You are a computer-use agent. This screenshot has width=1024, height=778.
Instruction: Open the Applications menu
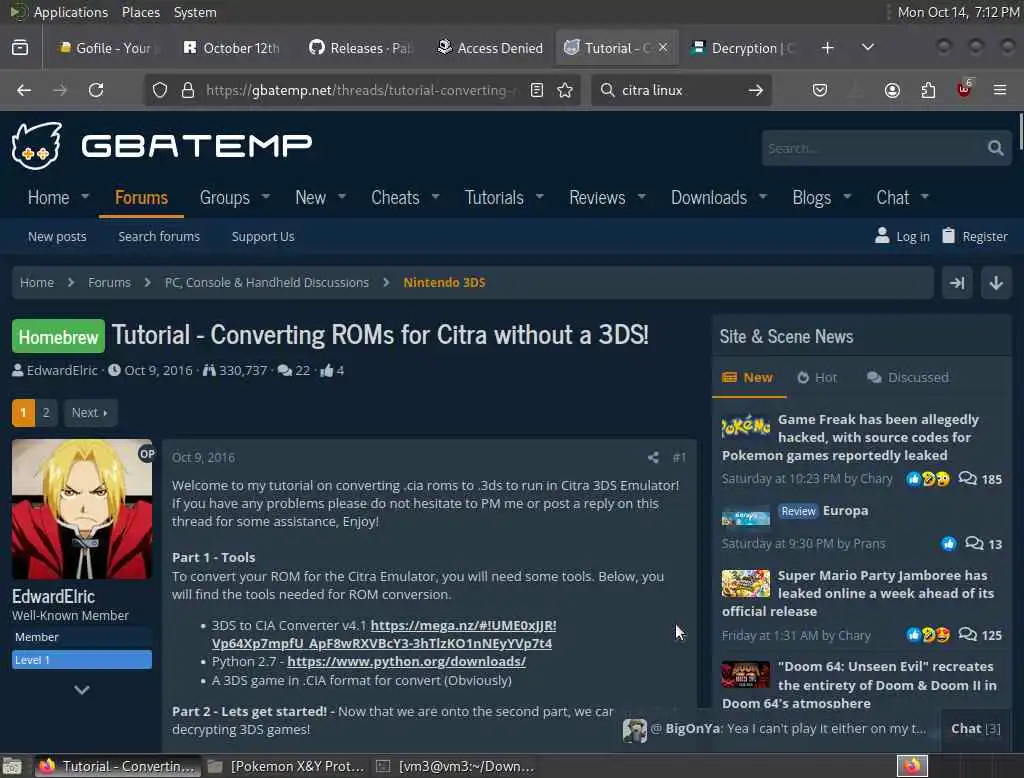(71, 12)
